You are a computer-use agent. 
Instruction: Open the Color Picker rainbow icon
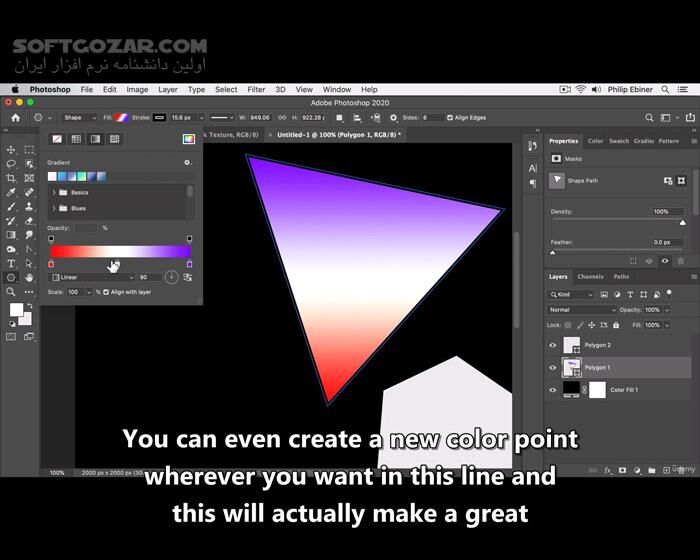coord(189,139)
